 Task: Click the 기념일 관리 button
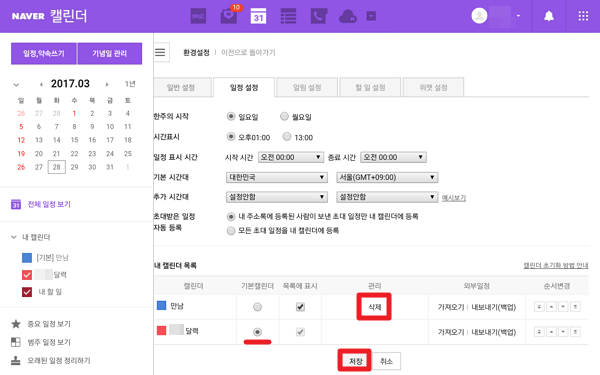[x=109, y=53]
